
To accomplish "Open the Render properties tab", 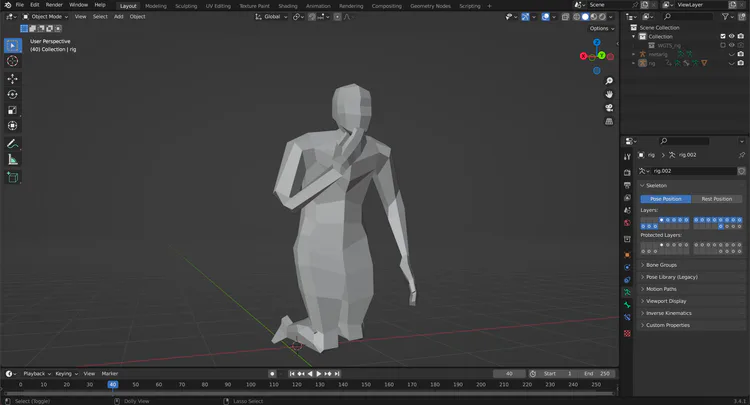I will [627, 173].
